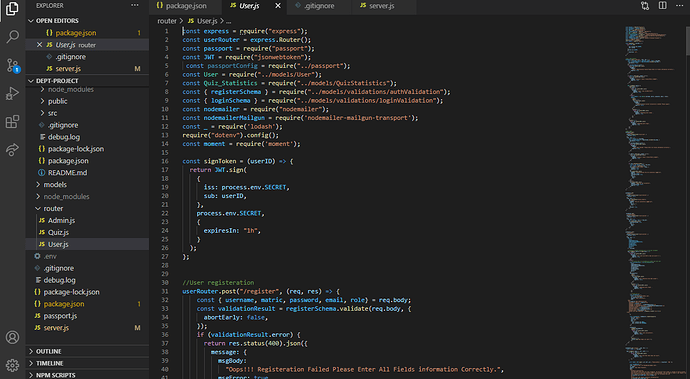Split the editor to the right

point(662,6)
